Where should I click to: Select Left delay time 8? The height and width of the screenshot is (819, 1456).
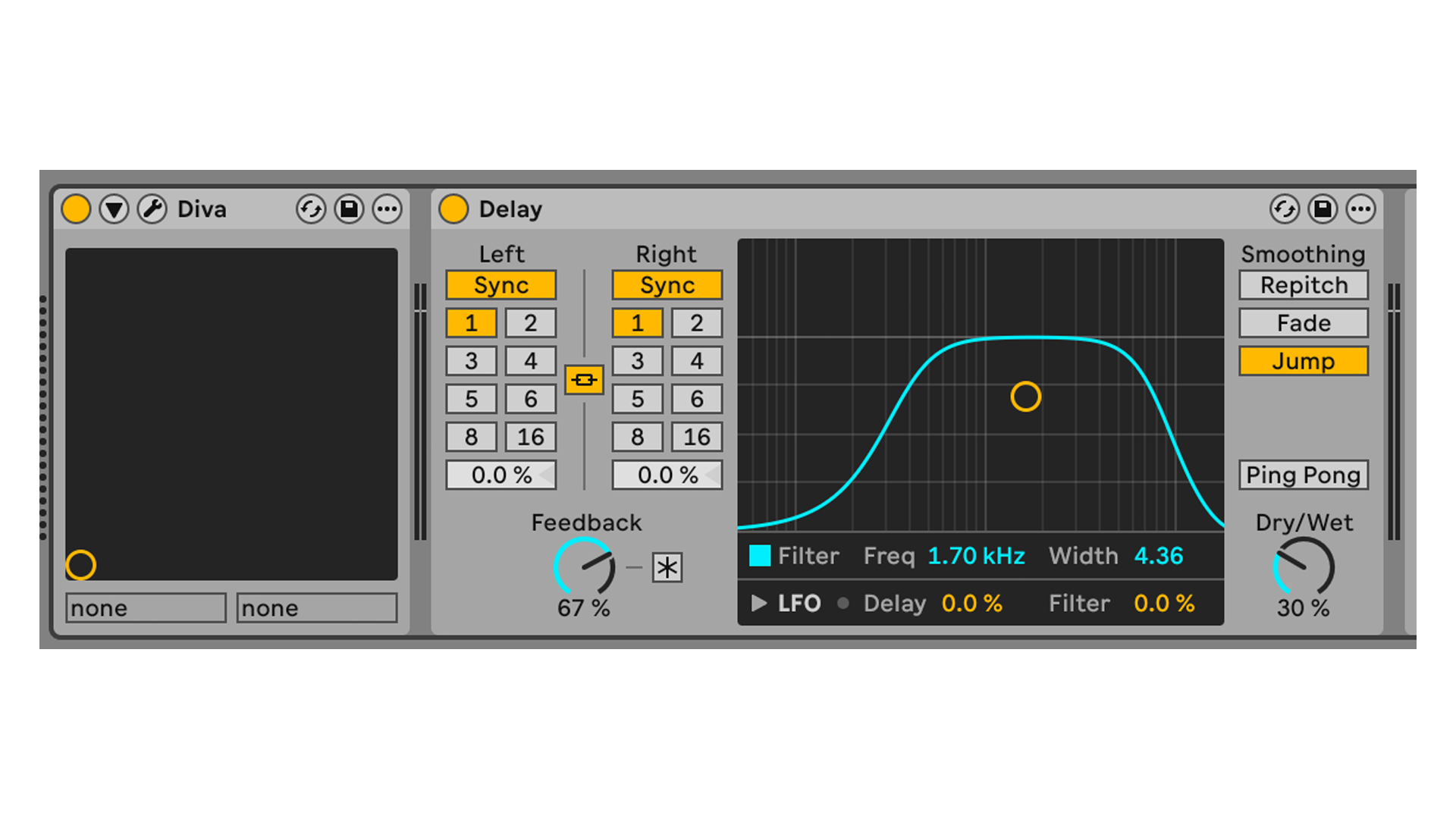coord(471,437)
